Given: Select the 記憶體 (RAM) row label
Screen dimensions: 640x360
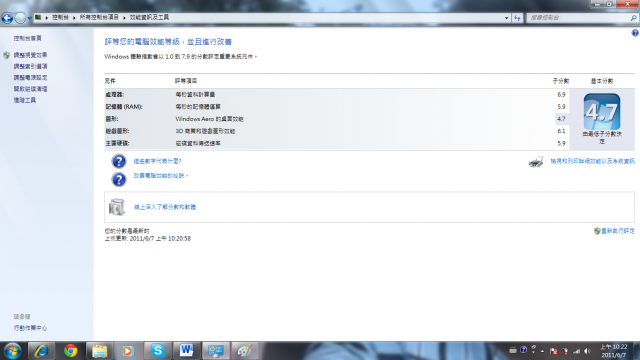Looking at the screenshot, I should pos(124,107).
